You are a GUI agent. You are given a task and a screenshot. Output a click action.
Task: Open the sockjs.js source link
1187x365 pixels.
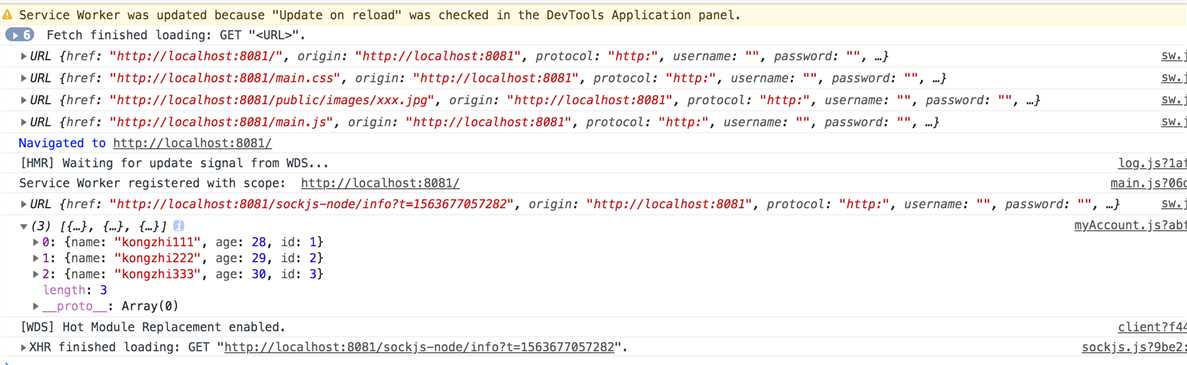(x=1134, y=348)
